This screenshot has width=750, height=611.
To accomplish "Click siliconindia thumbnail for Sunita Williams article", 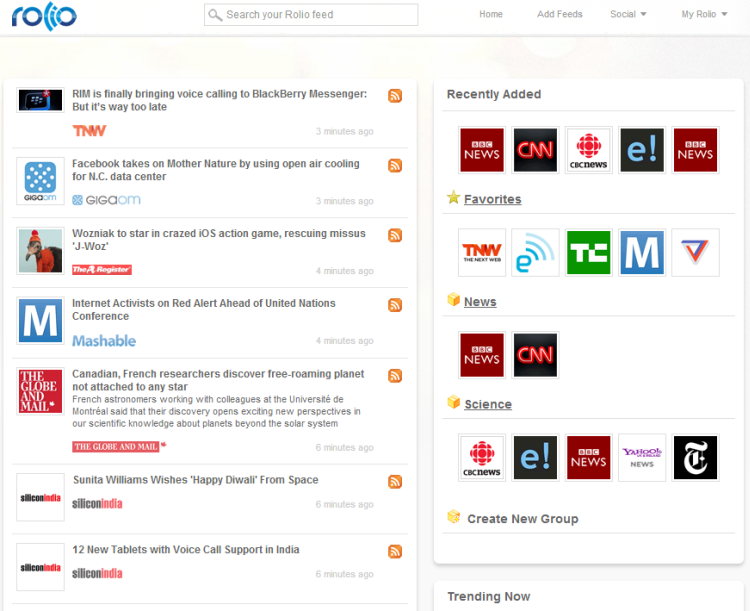I will click(40, 497).
